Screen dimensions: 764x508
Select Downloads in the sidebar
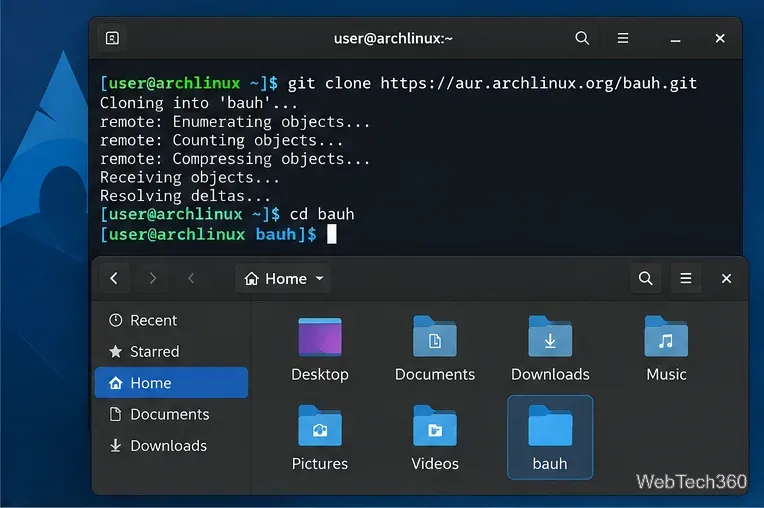tap(172, 445)
